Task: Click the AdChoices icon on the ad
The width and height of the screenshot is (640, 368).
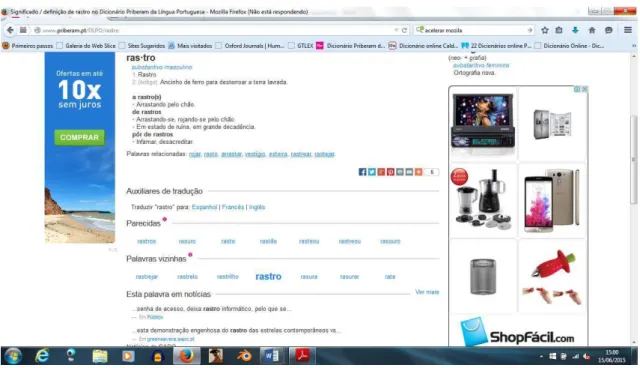Action: [x=577, y=89]
